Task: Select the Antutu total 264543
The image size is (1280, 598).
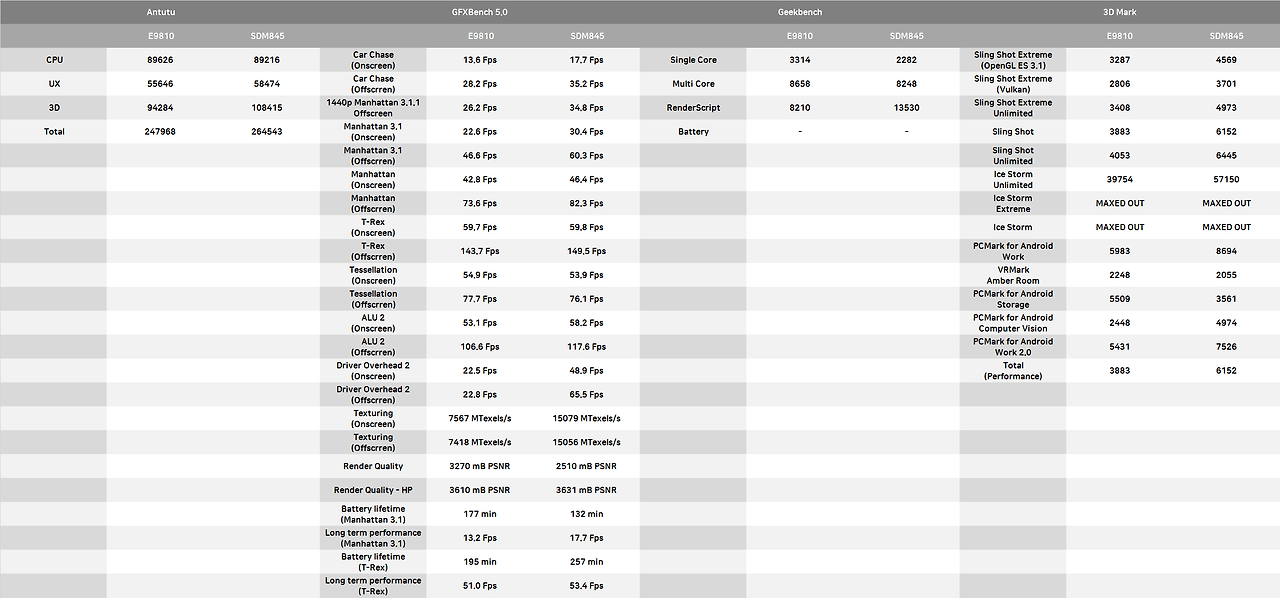Action: tap(267, 132)
